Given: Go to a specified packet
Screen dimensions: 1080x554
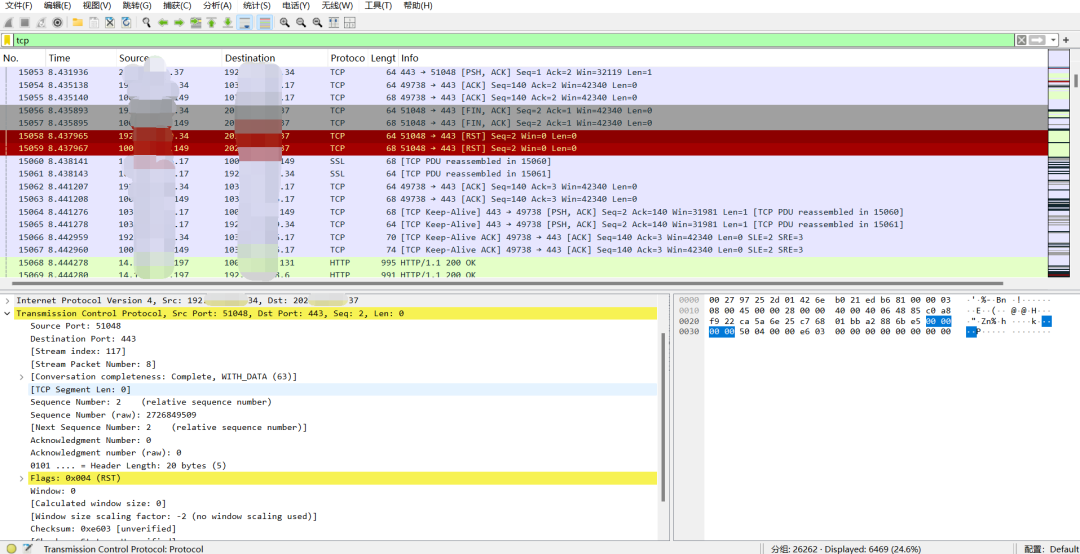Looking at the screenshot, I should [x=196, y=23].
